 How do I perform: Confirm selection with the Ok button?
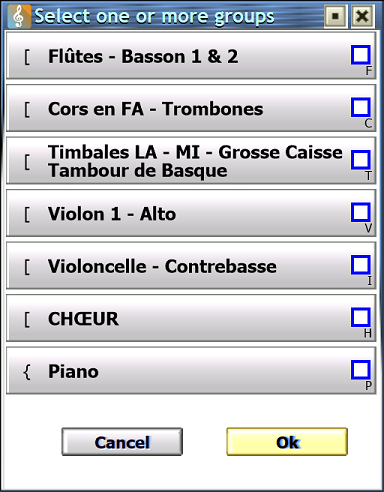click(x=287, y=442)
